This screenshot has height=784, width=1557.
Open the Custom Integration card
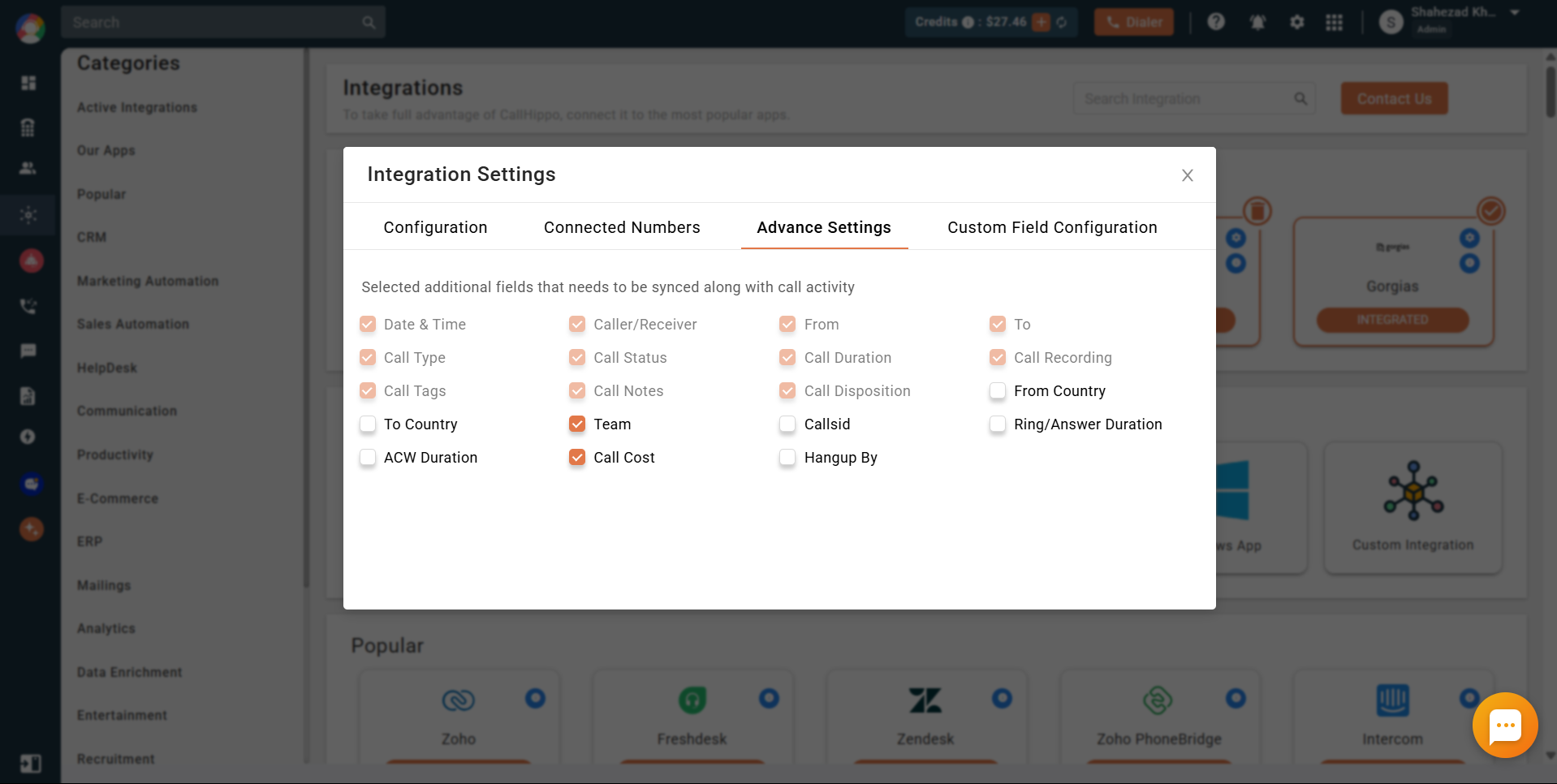click(1413, 508)
